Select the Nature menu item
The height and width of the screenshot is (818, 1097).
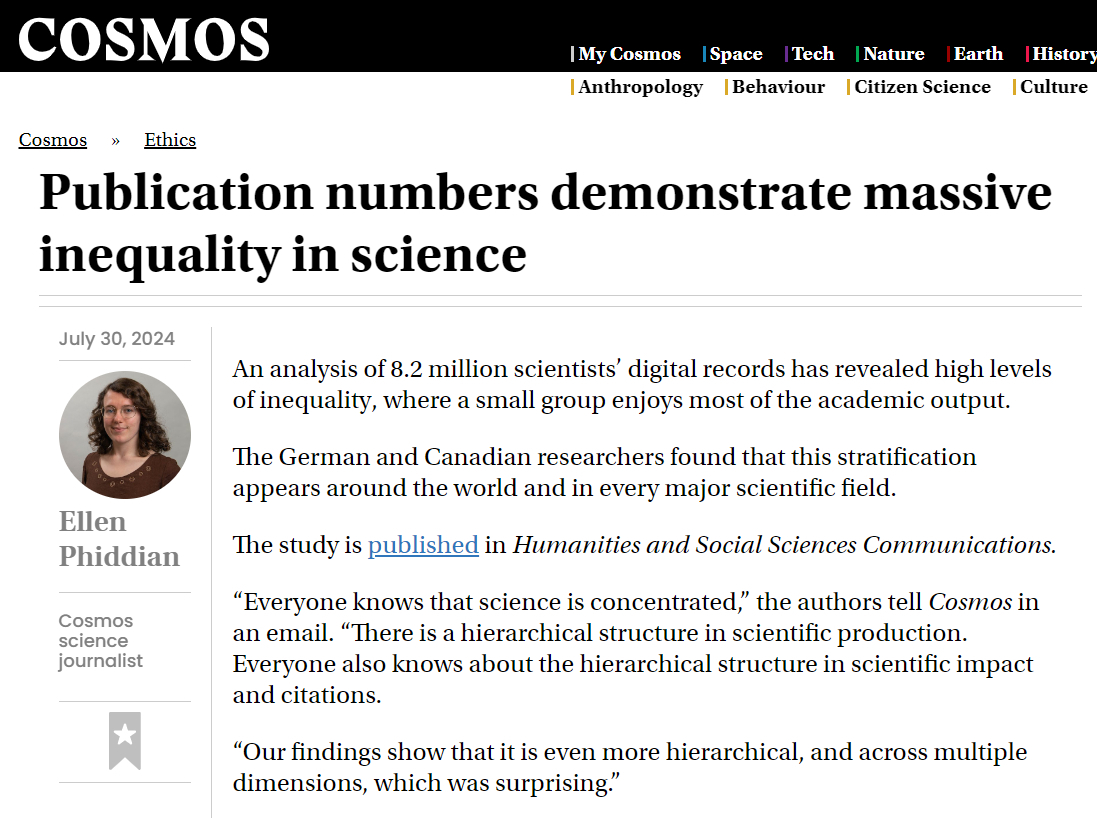pos(893,54)
